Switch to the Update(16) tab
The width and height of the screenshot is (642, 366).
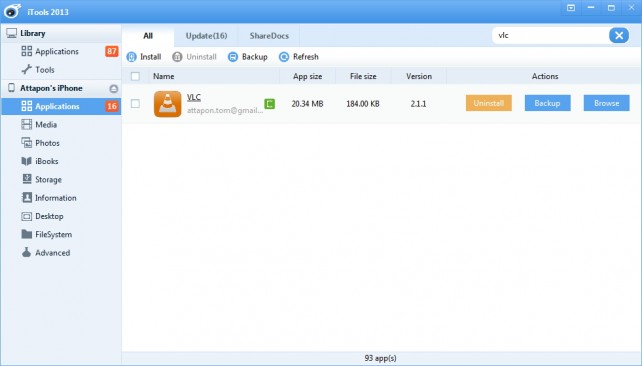(x=206, y=36)
